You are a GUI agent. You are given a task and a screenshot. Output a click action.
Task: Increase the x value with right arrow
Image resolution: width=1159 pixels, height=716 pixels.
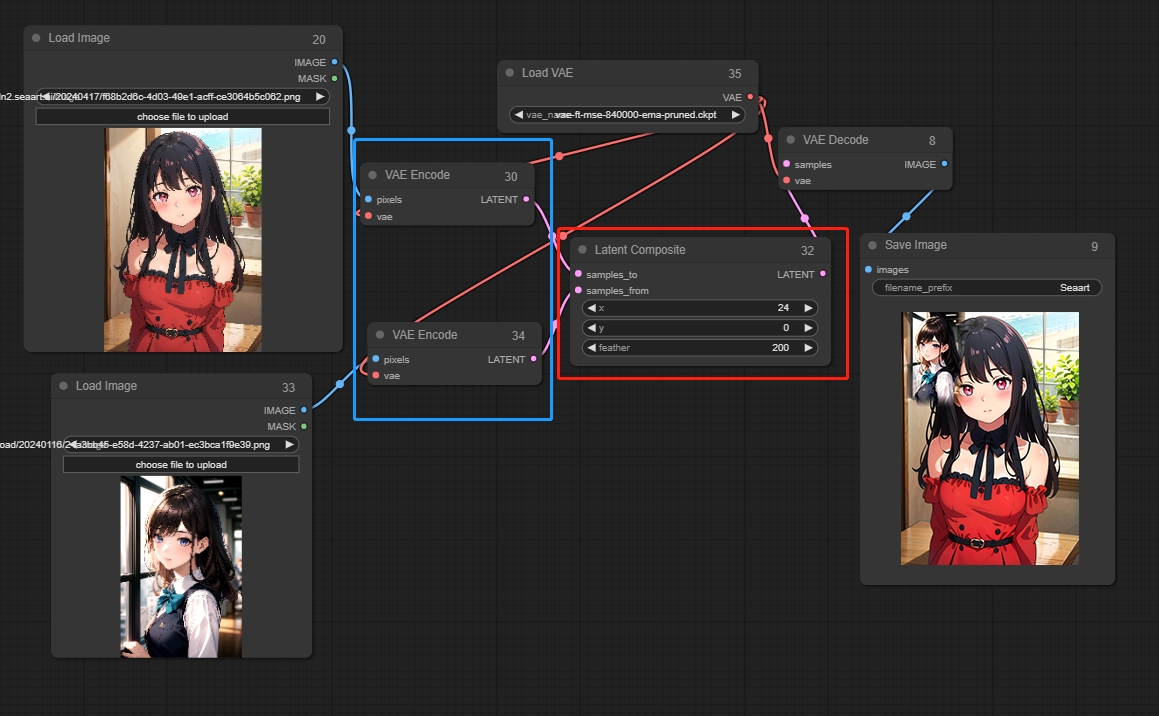(x=808, y=308)
